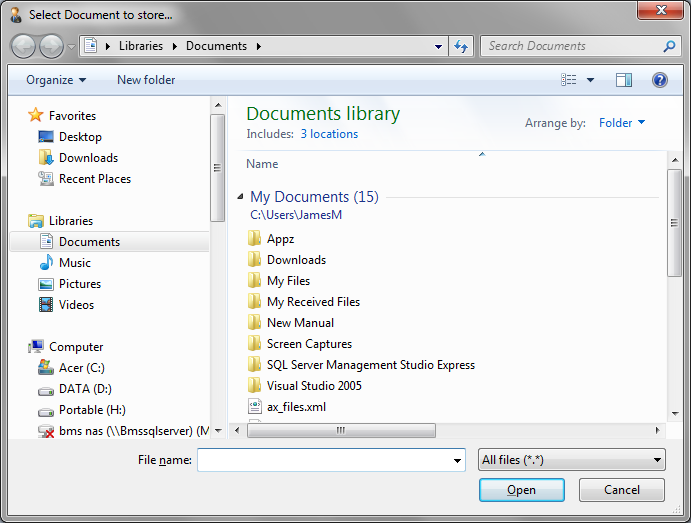The image size is (691, 523).
Task: Click the Refresh icon beside address bar
Action: click(x=461, y=46)
